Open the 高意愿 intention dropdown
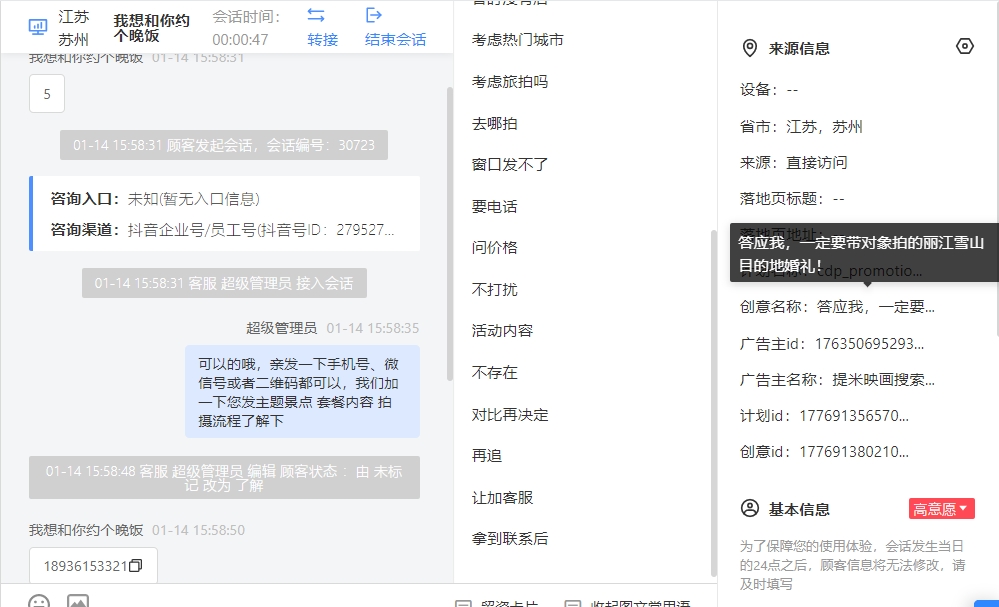 click(x=942, y=509)
